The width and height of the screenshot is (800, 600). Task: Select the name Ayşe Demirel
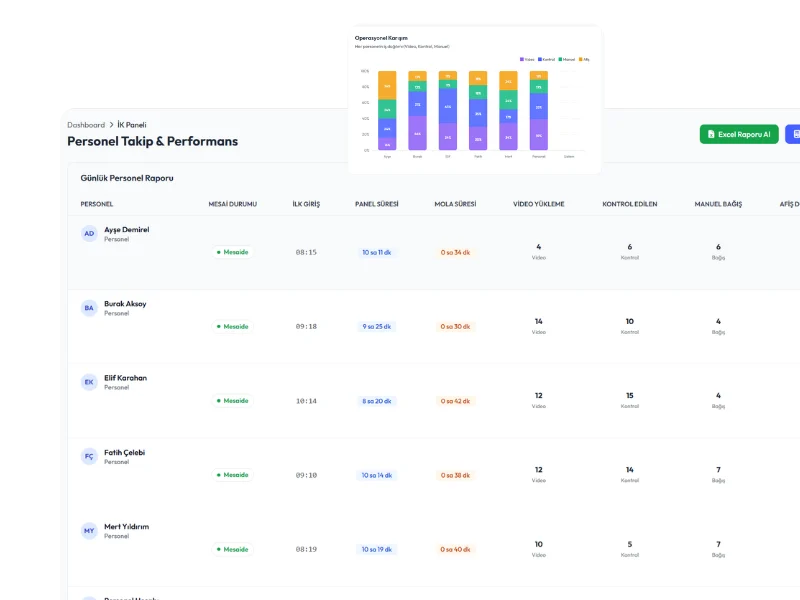tap(127, 230)
